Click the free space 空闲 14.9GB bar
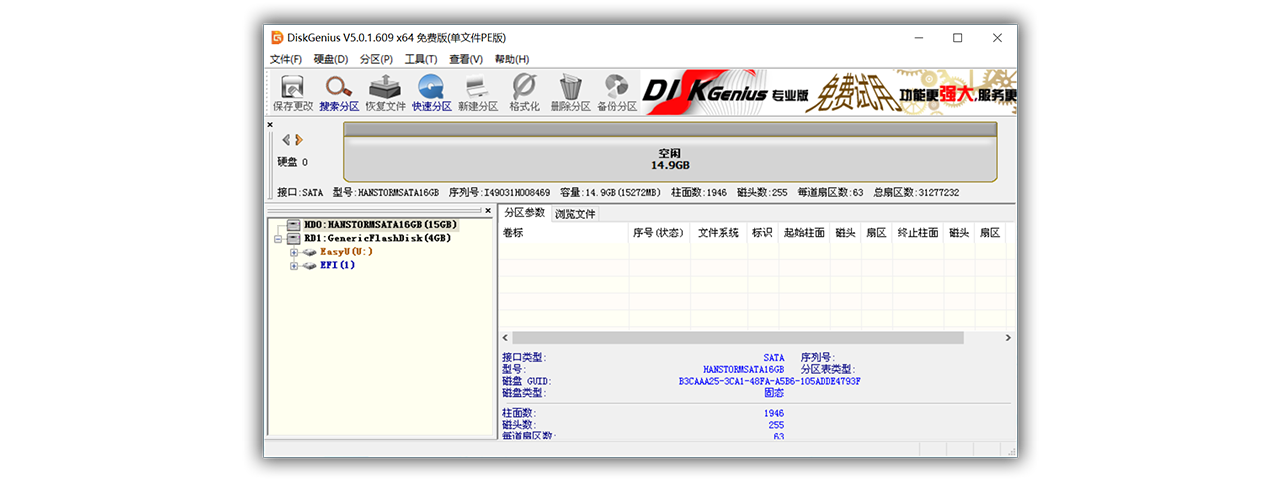 670,158
